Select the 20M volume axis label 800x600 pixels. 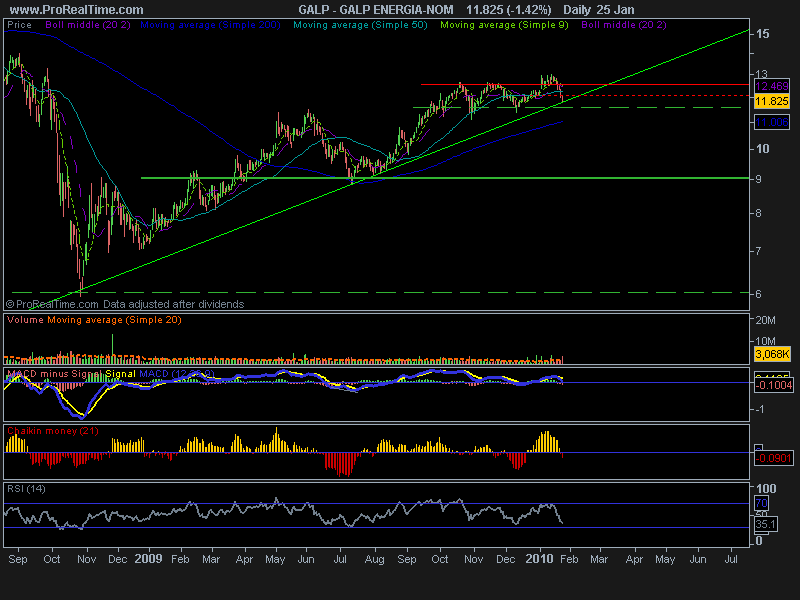pyautogui.click(x=766, y=320)
